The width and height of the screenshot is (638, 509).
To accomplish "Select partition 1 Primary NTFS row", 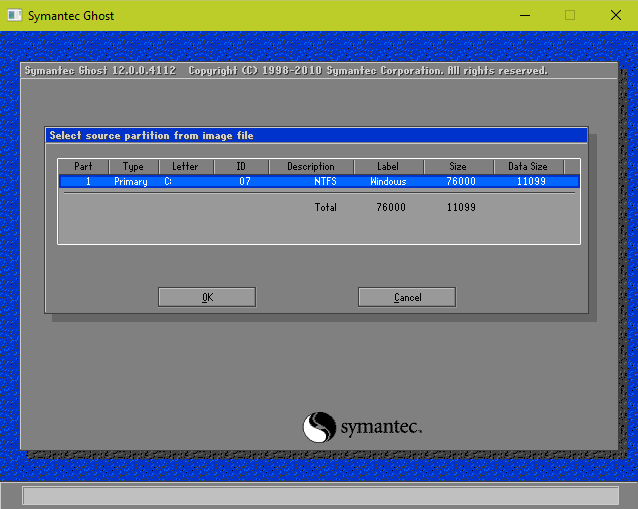I will pos(319,181).
